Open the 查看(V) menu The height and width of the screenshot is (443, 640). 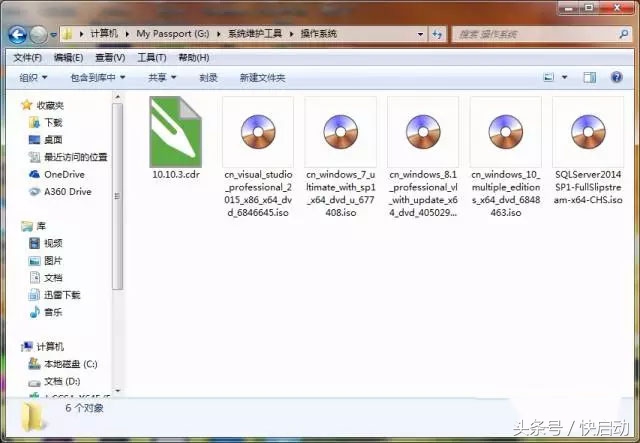point(110,58)
